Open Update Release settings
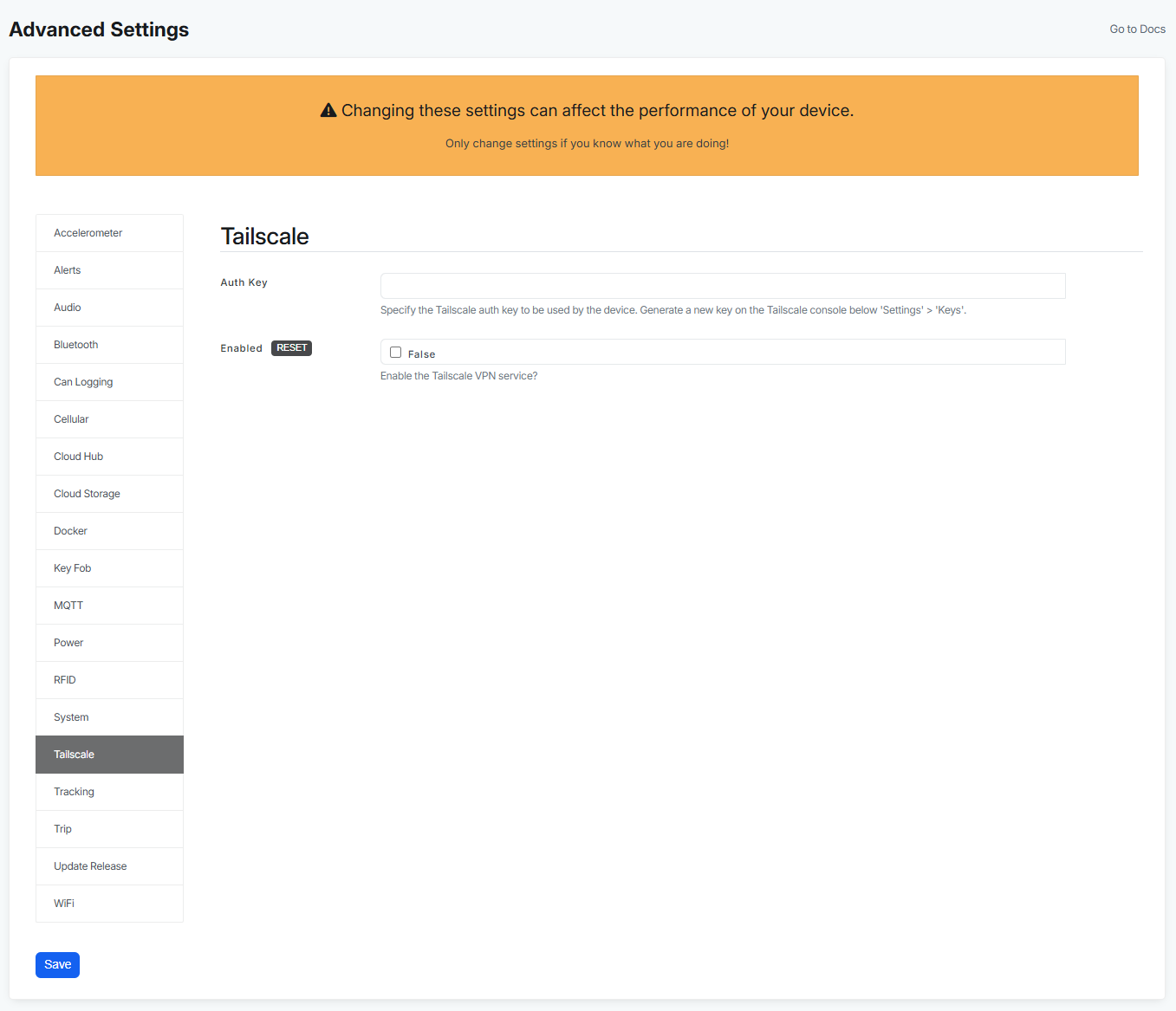 109,866
